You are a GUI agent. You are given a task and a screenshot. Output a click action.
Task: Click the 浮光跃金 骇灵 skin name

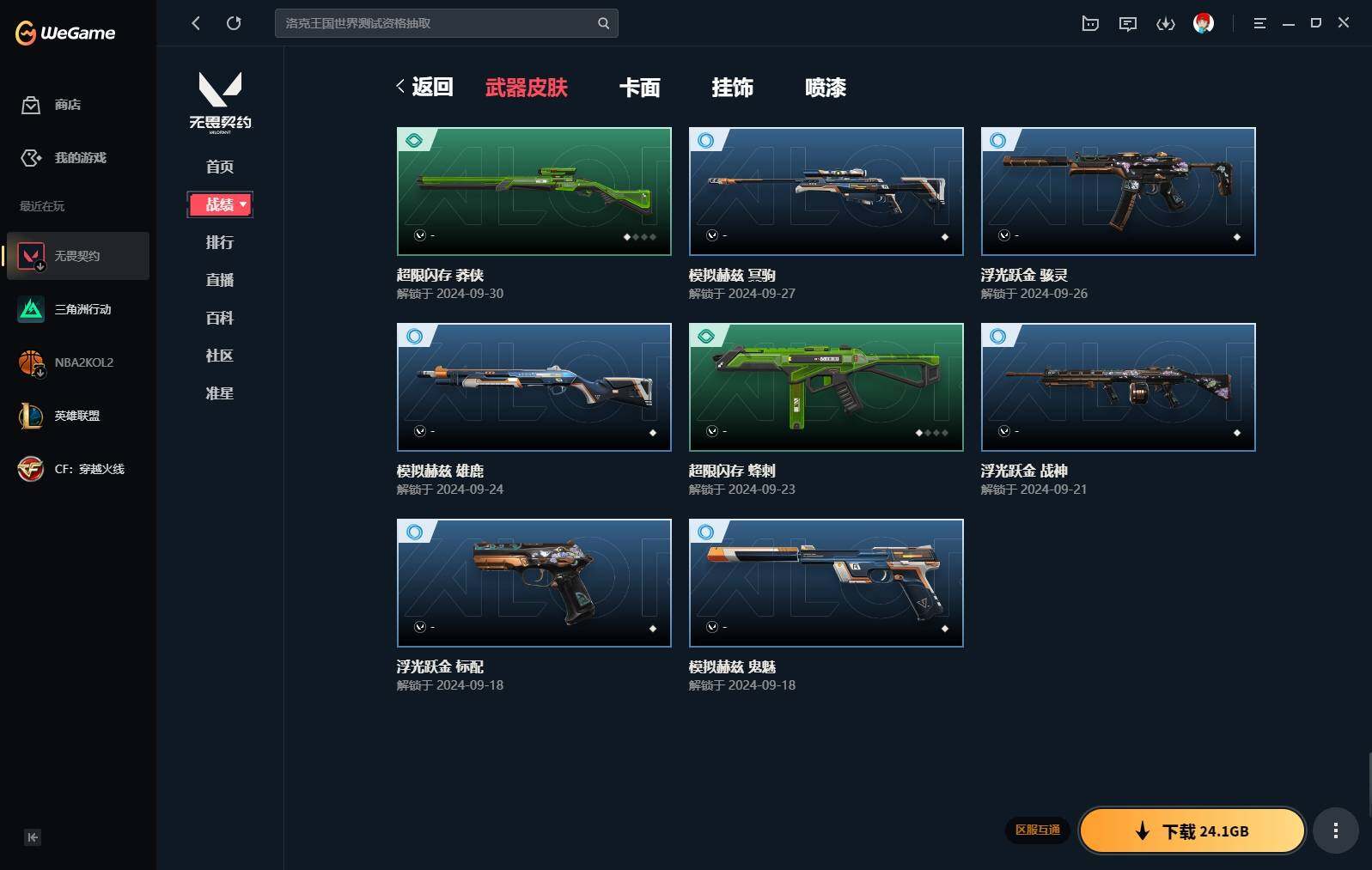pos(1025,275)
